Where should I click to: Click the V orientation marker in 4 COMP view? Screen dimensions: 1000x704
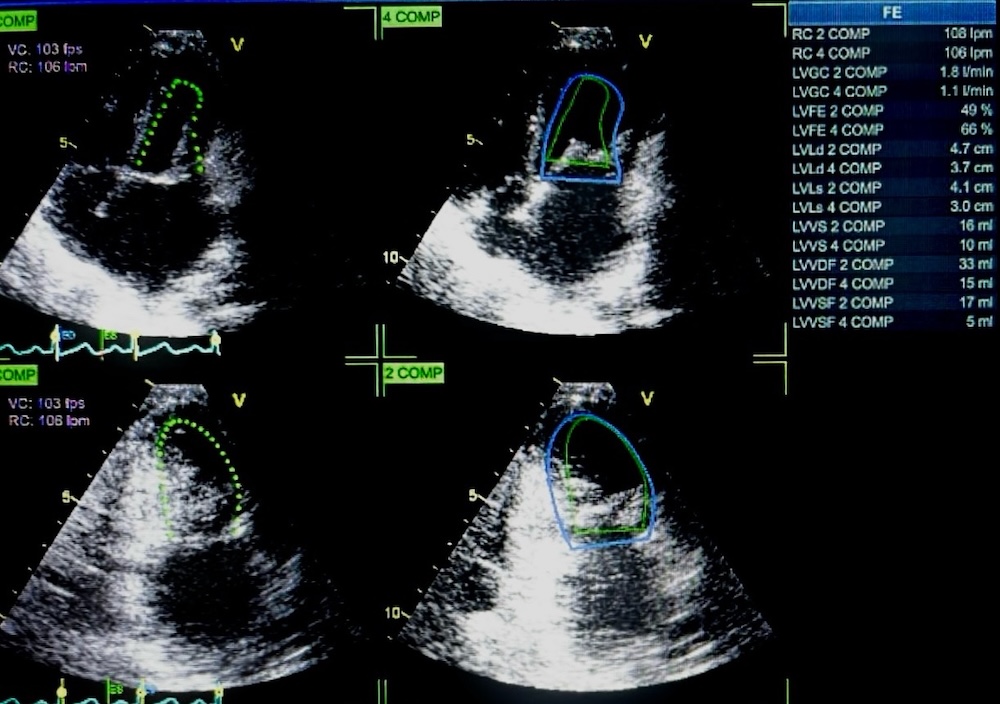[645, 41]
